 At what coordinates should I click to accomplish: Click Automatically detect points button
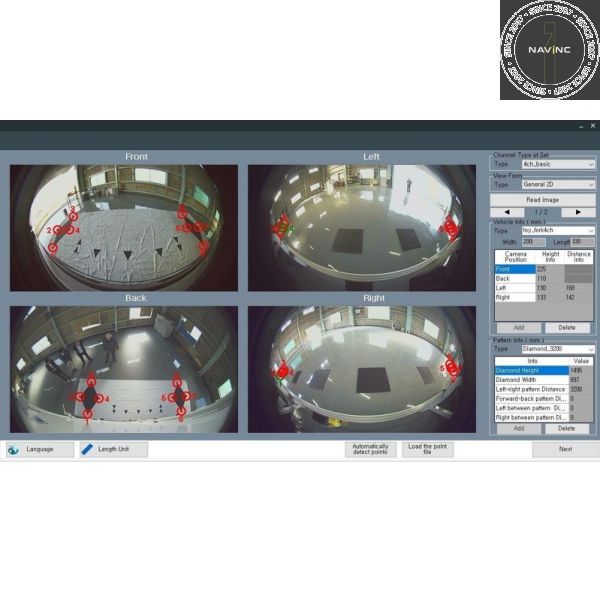point(370,450)
